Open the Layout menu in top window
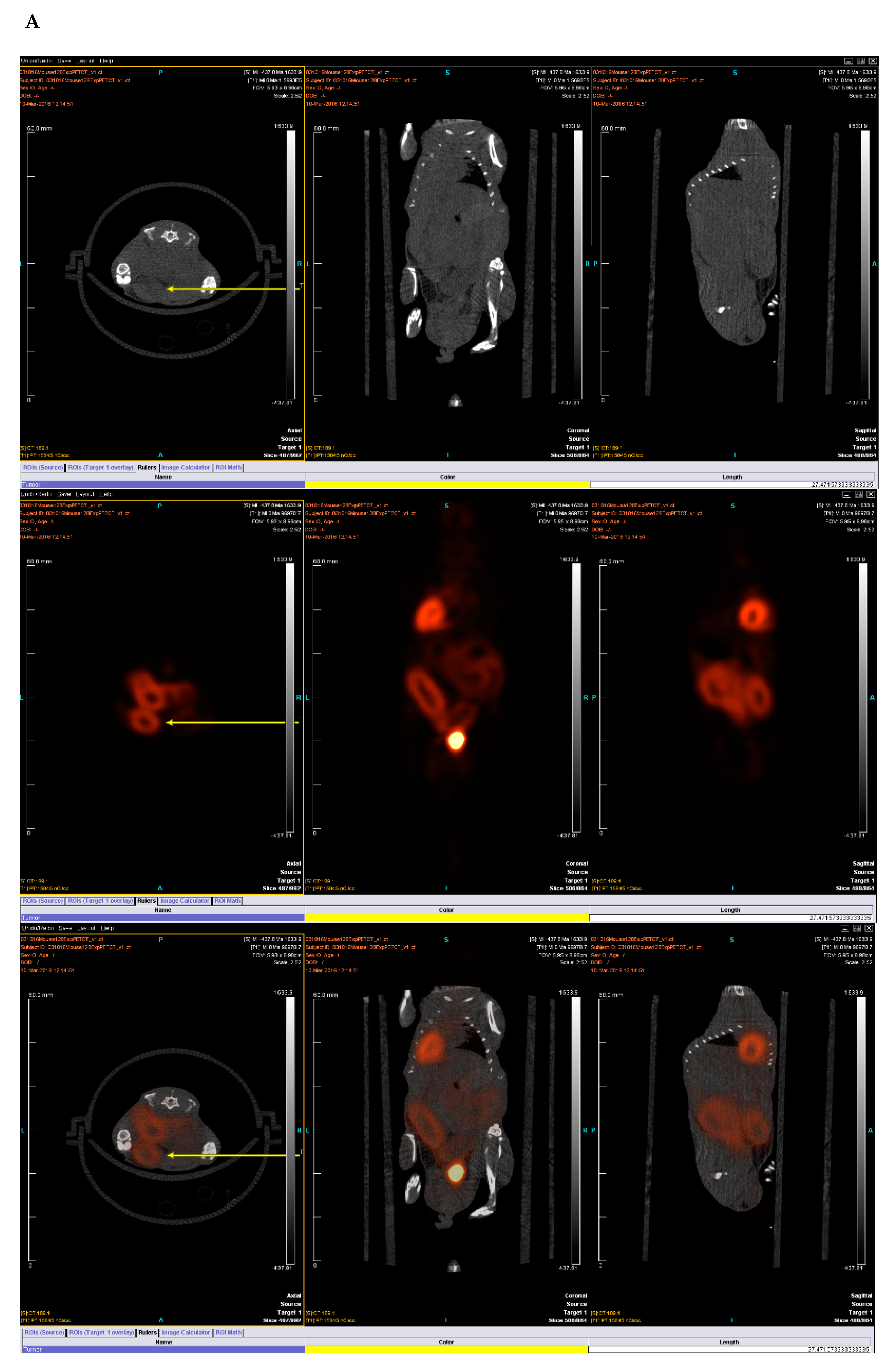The height and width of the screenshot is (1371, 896). (85, 60)
